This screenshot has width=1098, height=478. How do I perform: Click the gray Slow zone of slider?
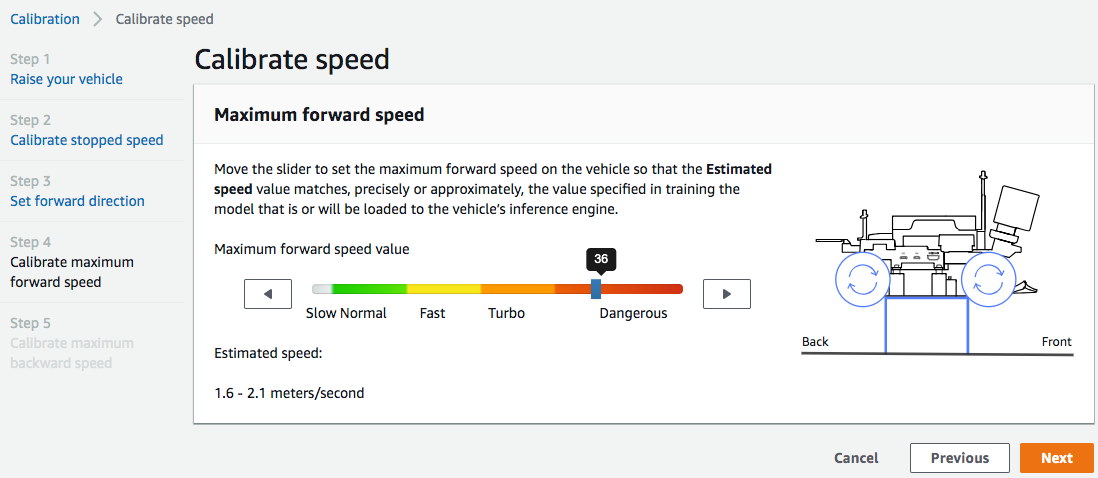(x=322, y=289)
